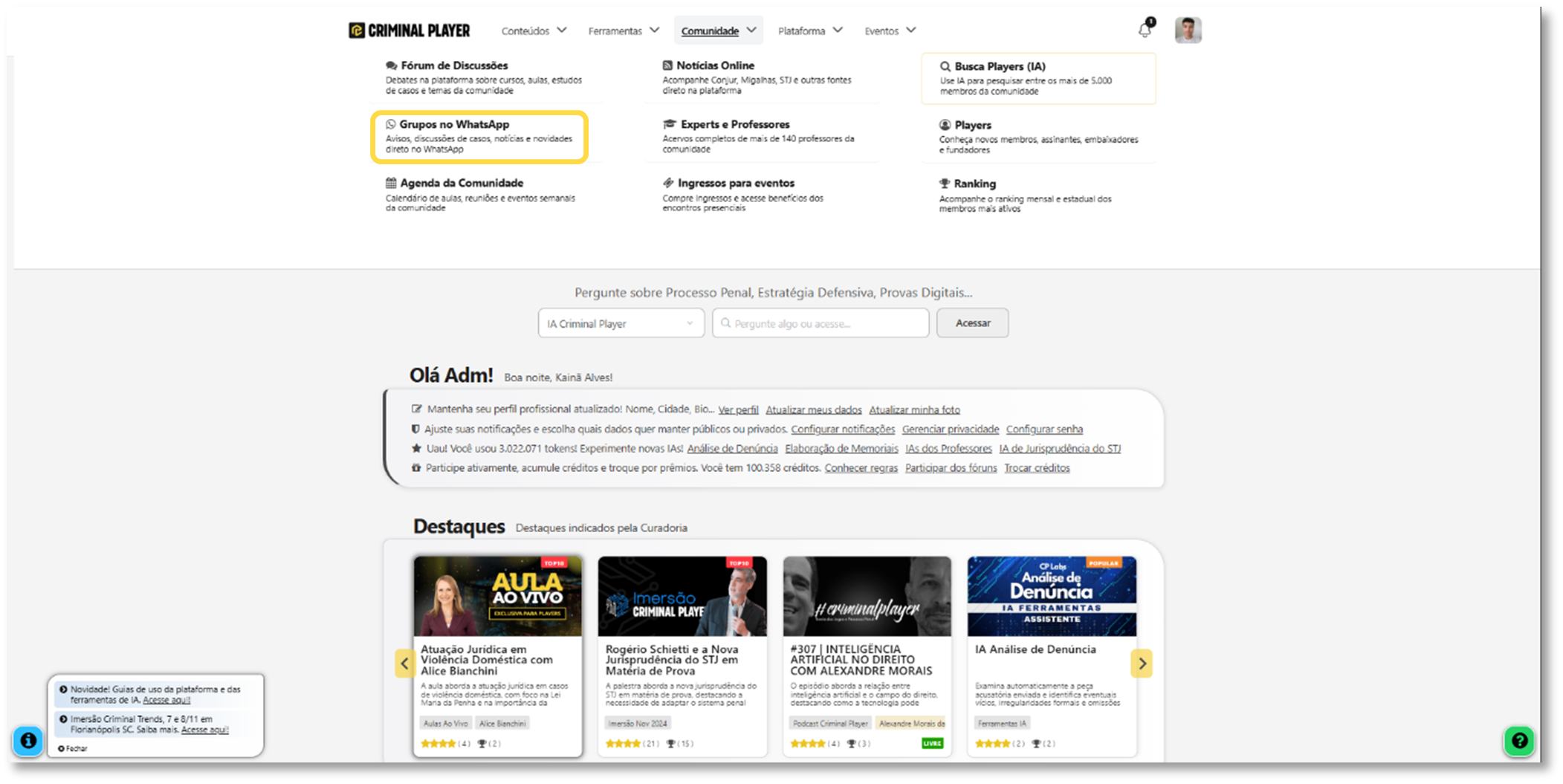The height and width of the screenshot is (784, 1563).
Task: Click the green help question mark icon
Action: (1519, 740)
